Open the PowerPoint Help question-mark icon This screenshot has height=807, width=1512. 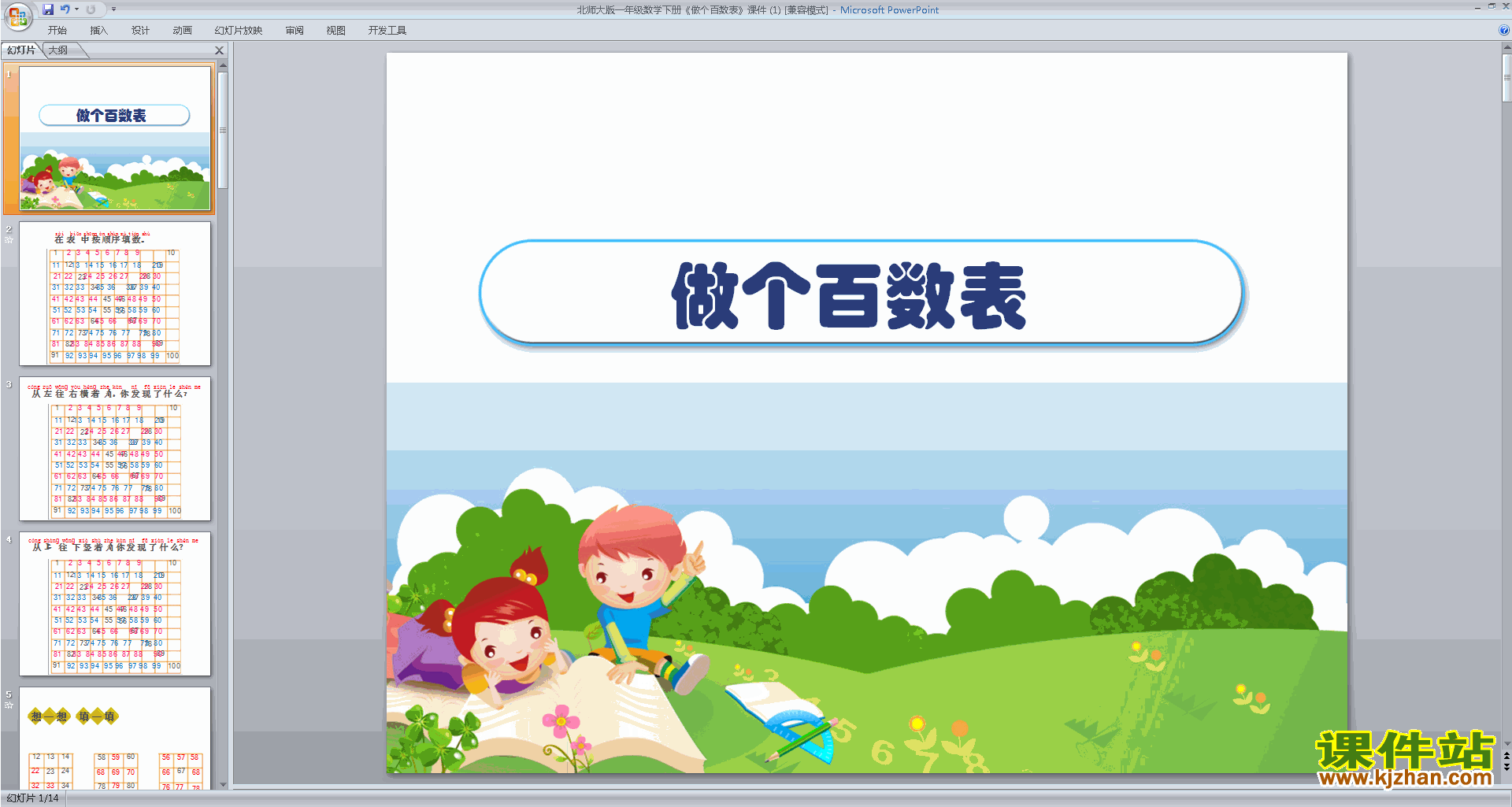coord(1503,30)
